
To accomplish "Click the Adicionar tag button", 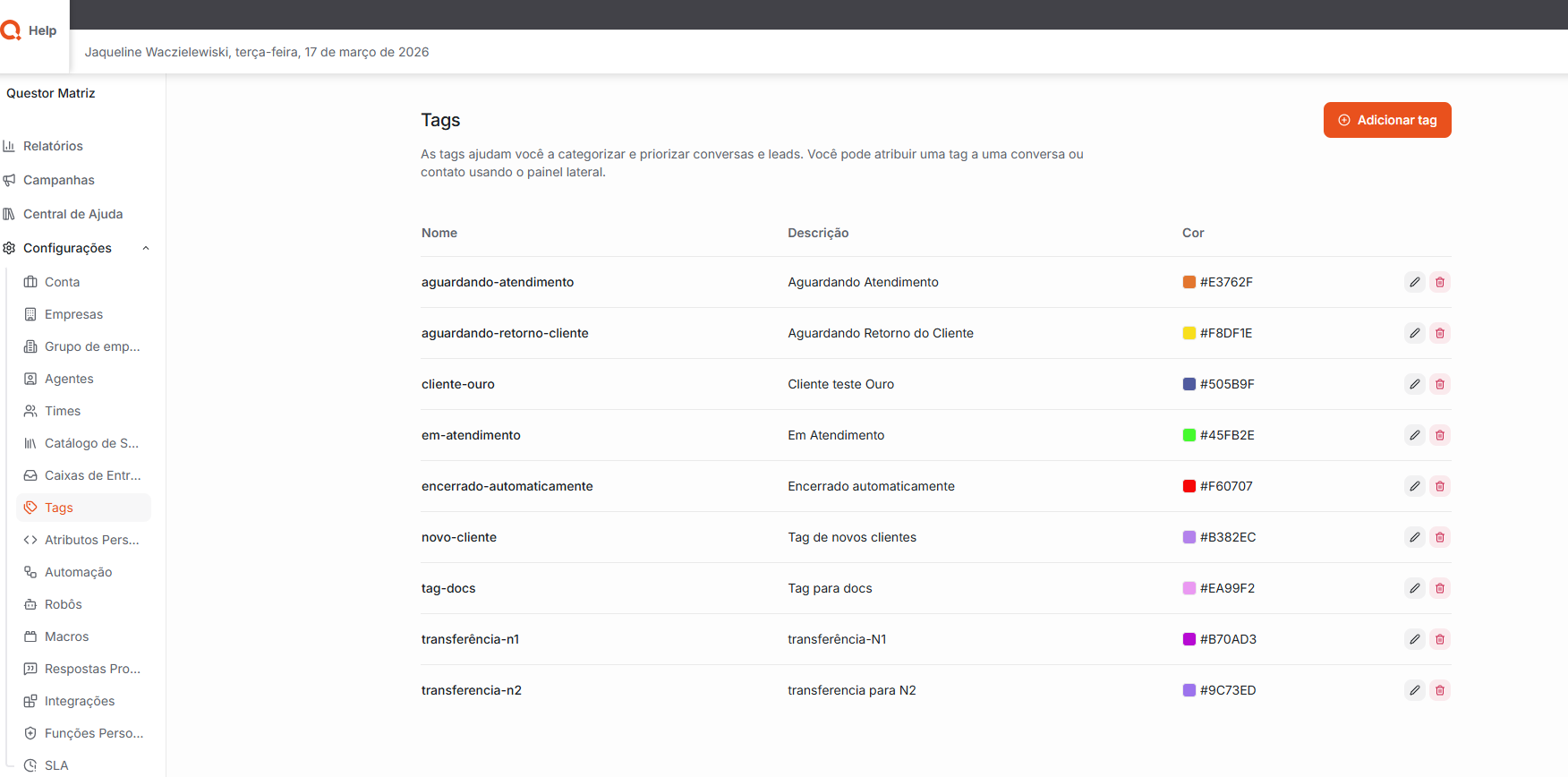I will click(1386, 120).
